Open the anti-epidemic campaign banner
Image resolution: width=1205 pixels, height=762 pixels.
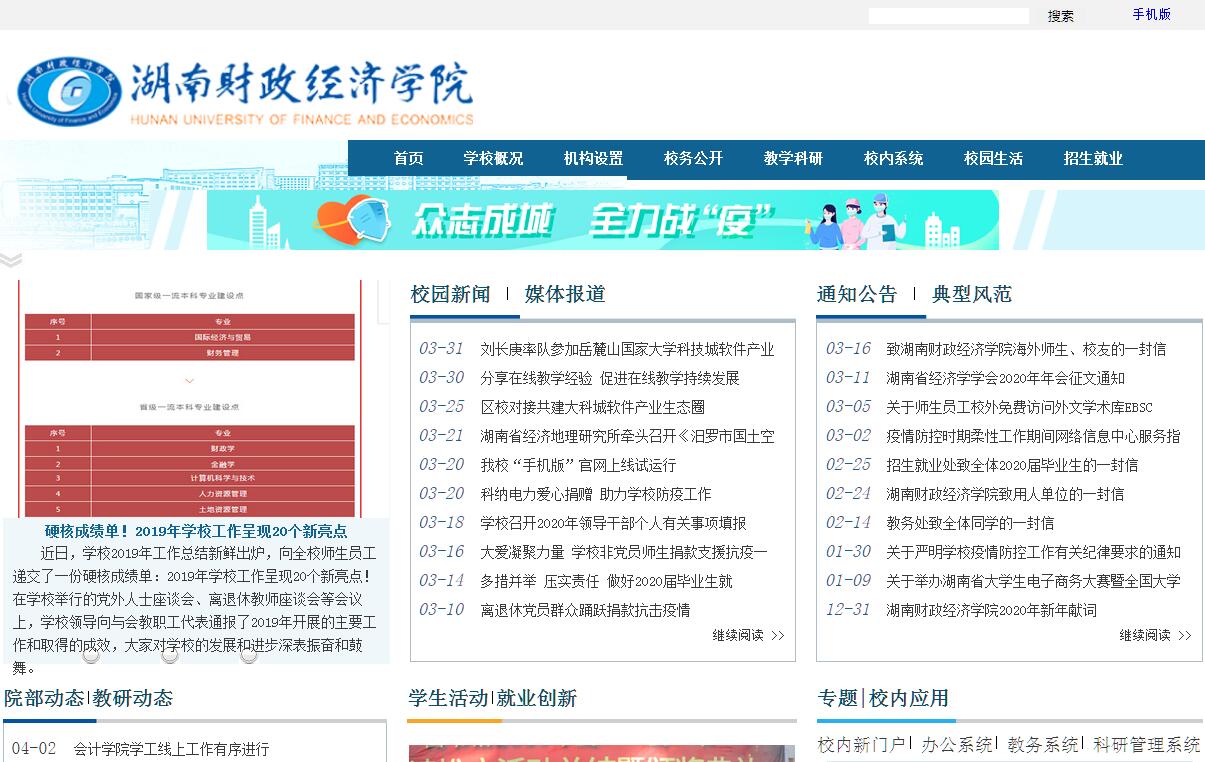click(602, 220)
